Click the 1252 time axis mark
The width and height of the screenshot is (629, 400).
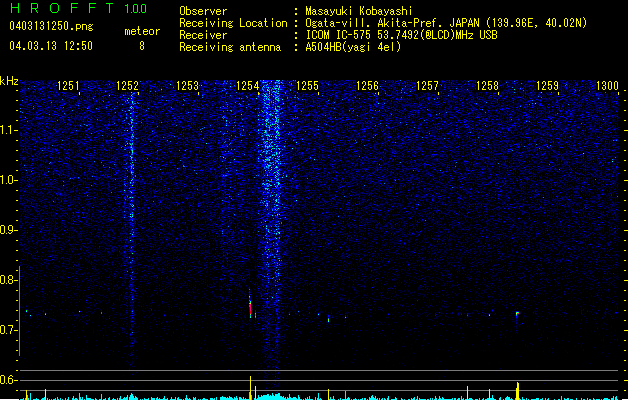[x=128, y=86]
